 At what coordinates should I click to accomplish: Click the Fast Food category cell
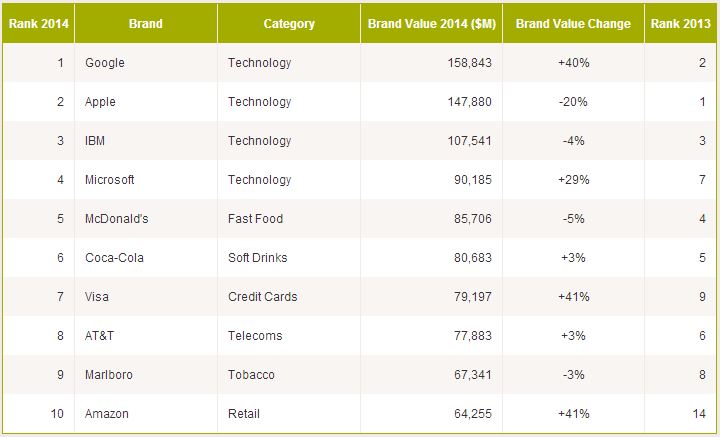pos(255,219)
